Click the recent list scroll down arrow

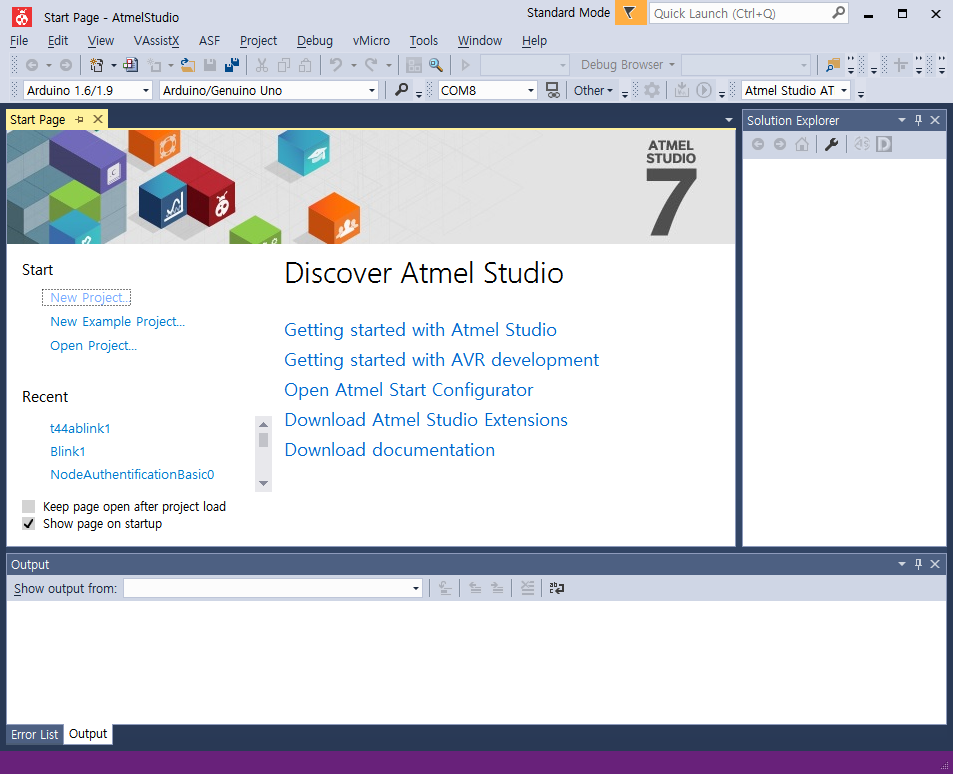click(263, 483)
